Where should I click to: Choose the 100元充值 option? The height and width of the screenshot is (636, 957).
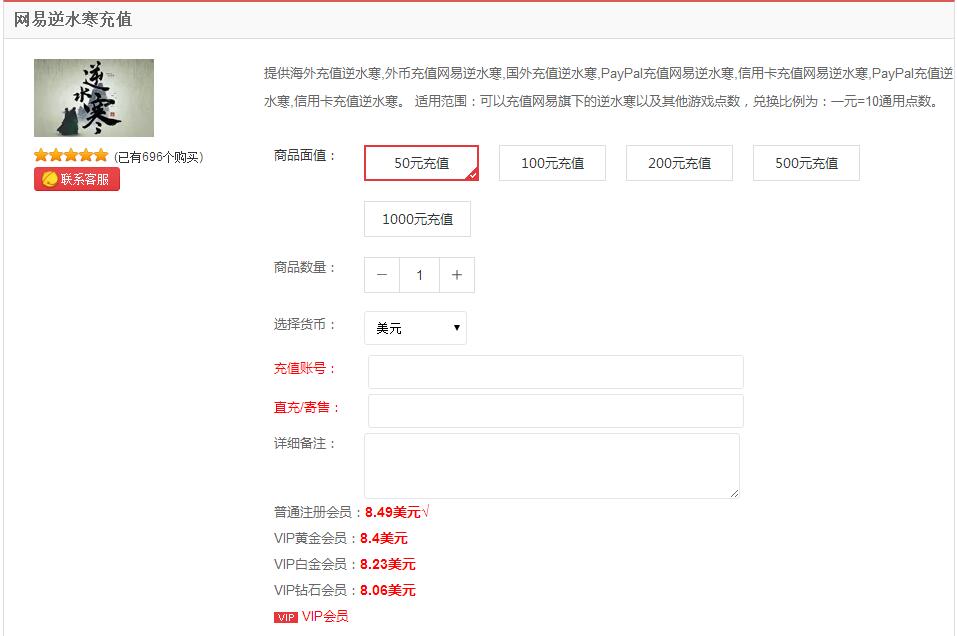click(552, 163)
